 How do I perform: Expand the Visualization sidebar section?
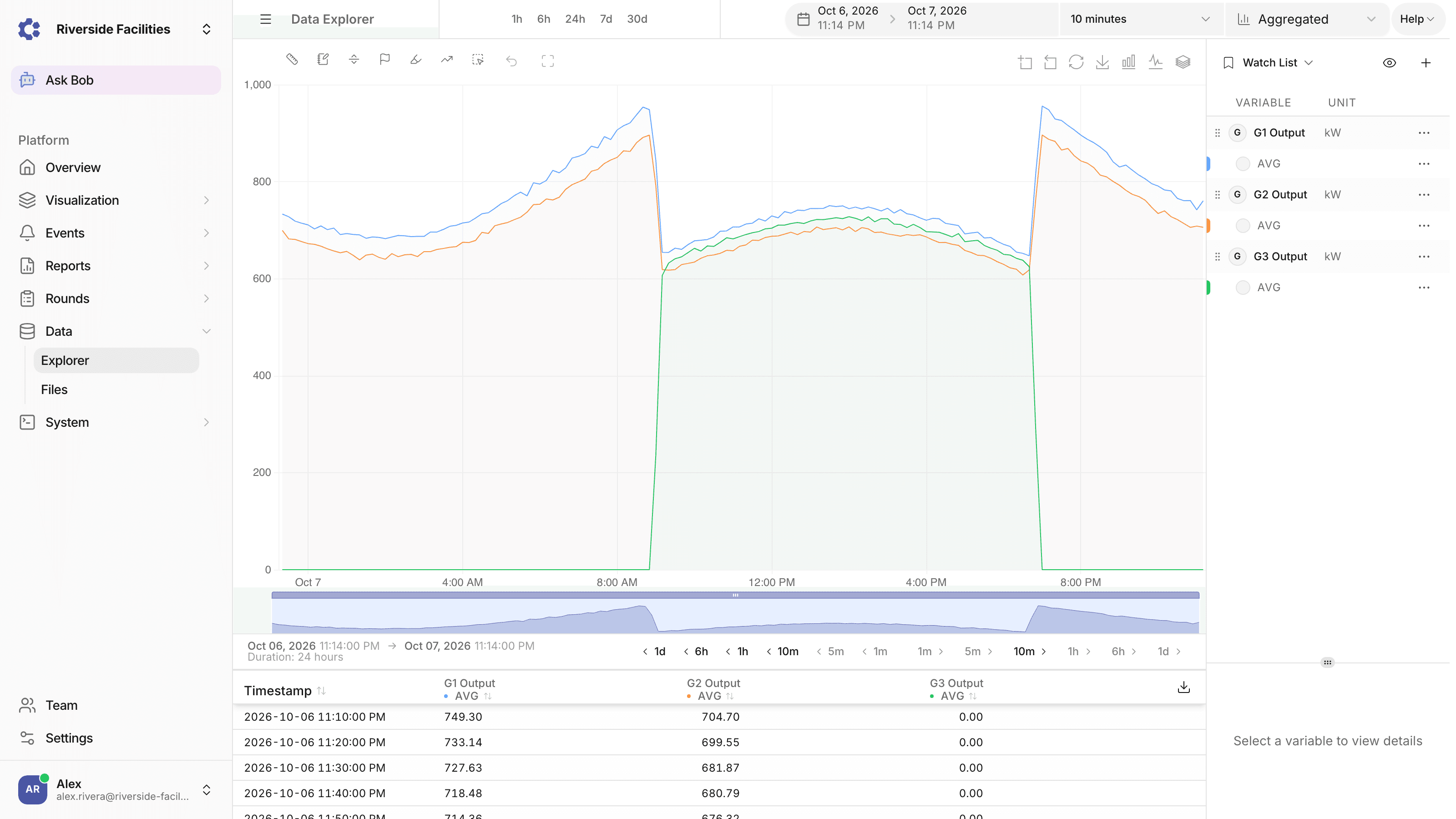coord(116,200)
